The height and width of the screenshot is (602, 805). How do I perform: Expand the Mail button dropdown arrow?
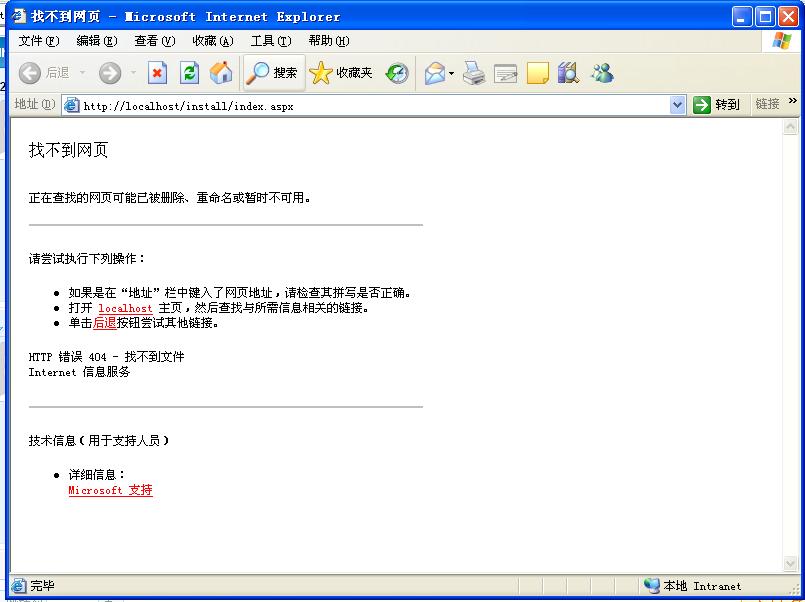pos(451,73)
